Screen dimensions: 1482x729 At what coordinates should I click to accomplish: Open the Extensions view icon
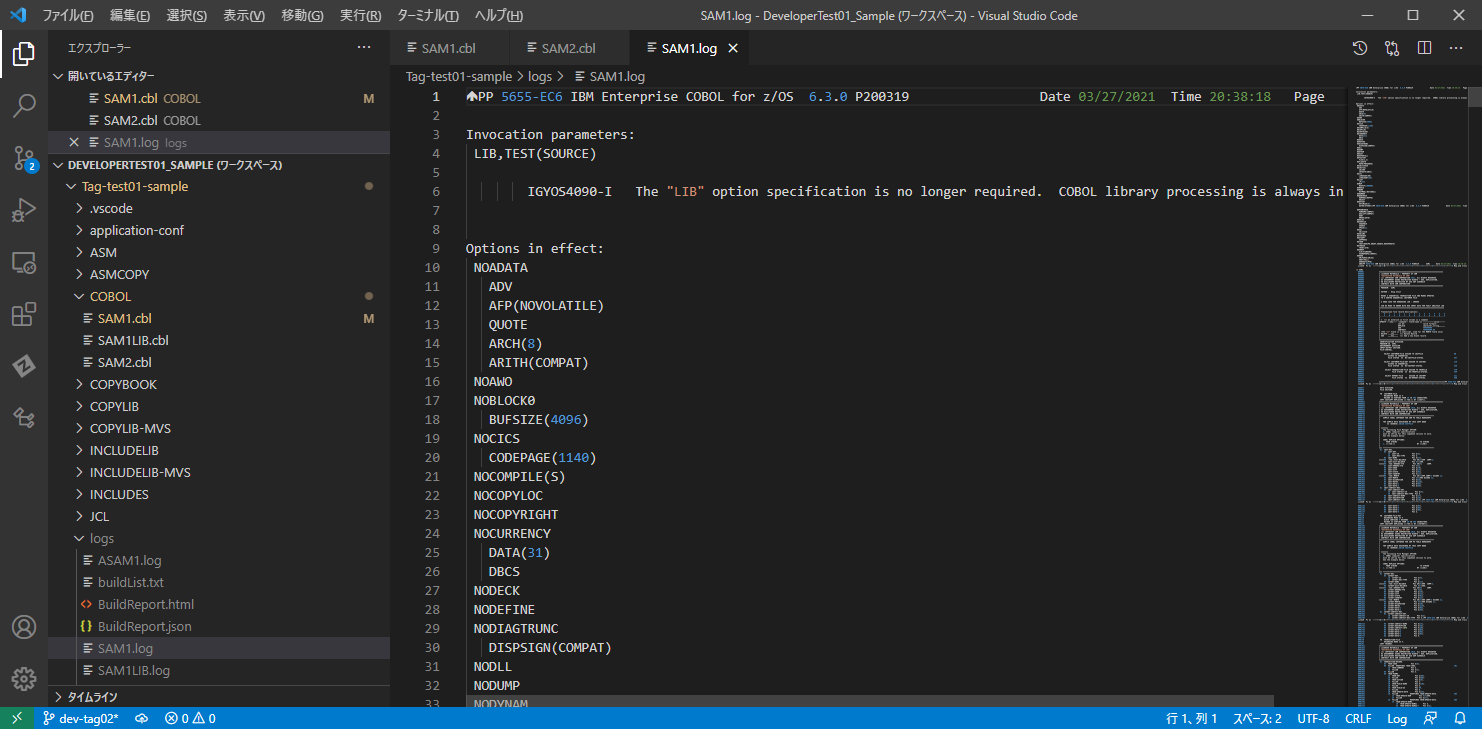[x=24, y=315]
